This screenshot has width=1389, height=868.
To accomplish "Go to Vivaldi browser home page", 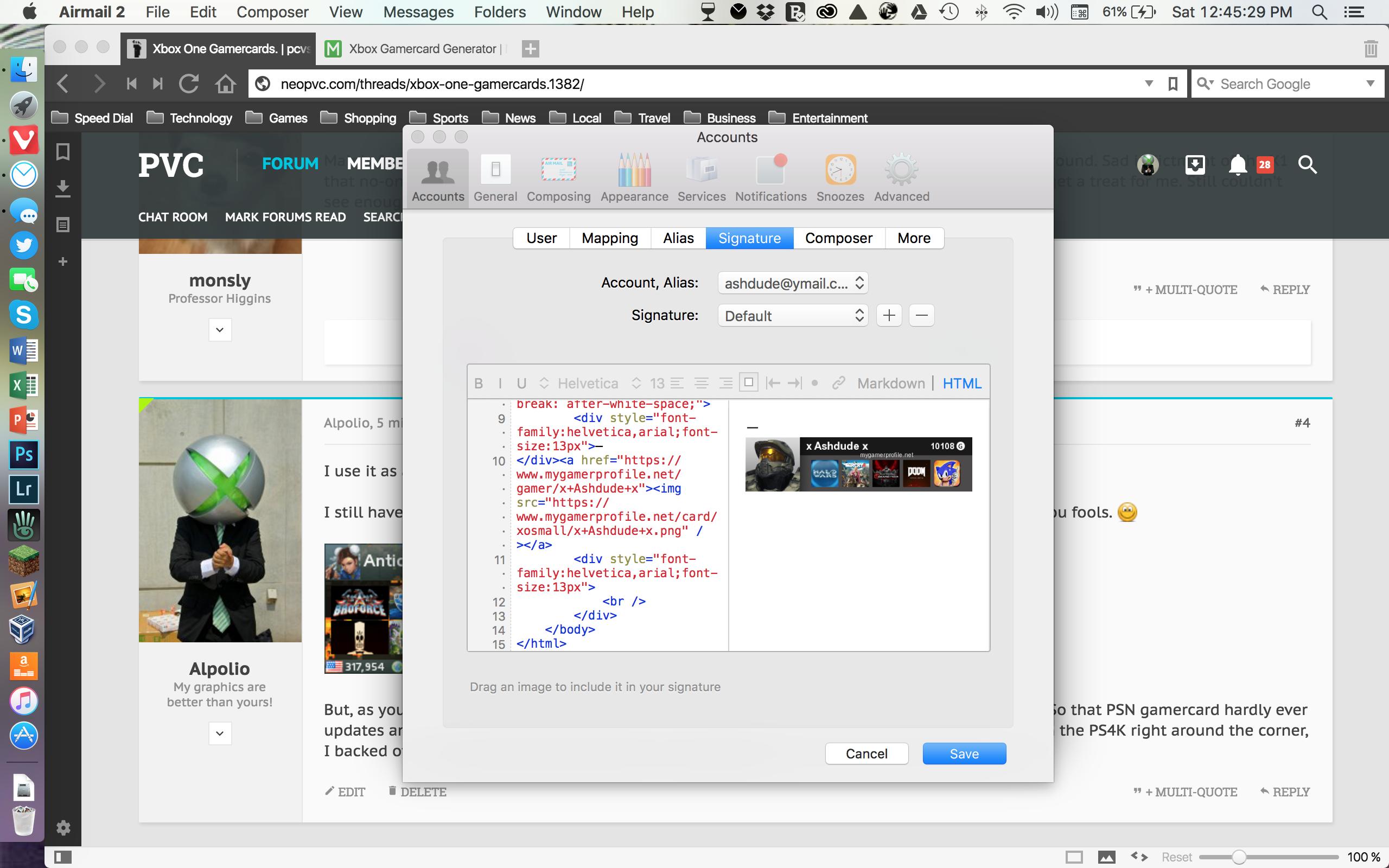I will pos(226,84).
